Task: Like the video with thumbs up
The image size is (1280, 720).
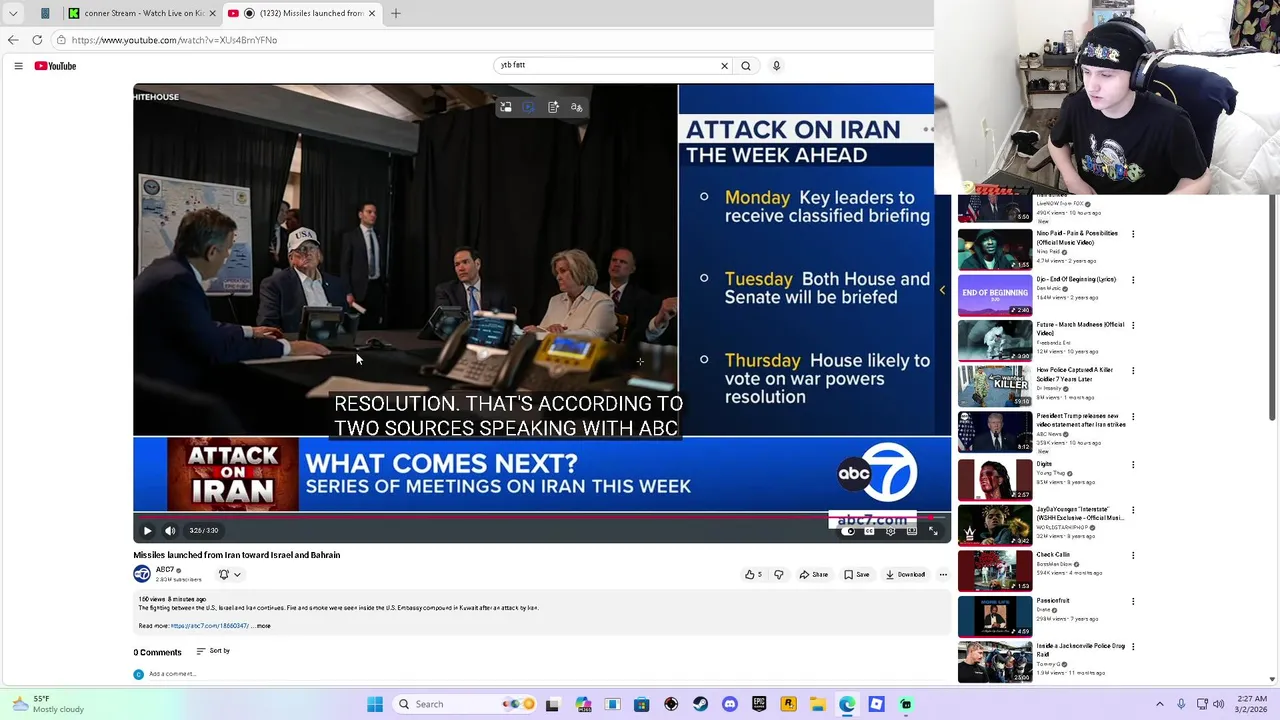Action: point(753,575)
